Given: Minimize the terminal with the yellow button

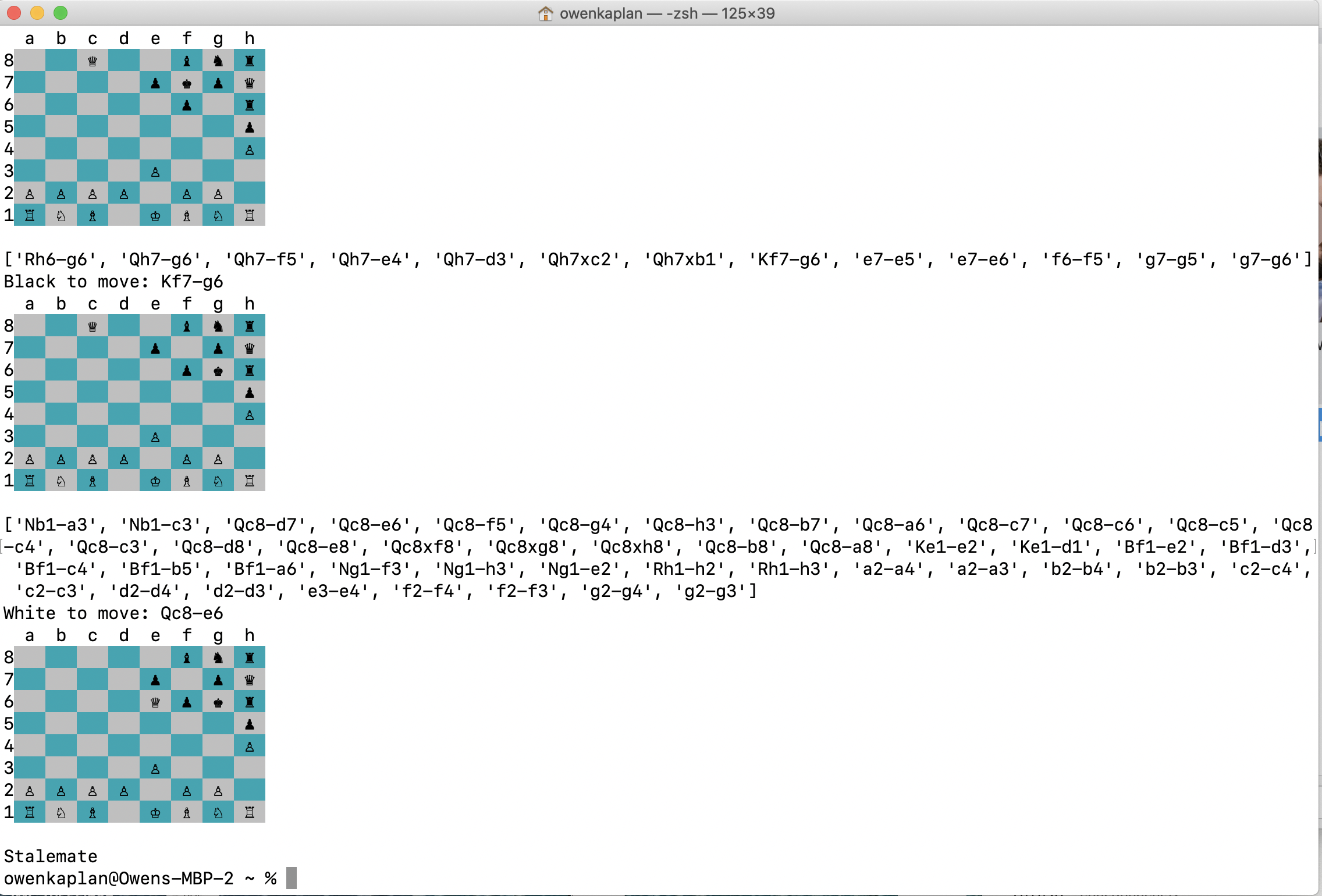Looking at the screenshot, I should (x=37, y=13).
